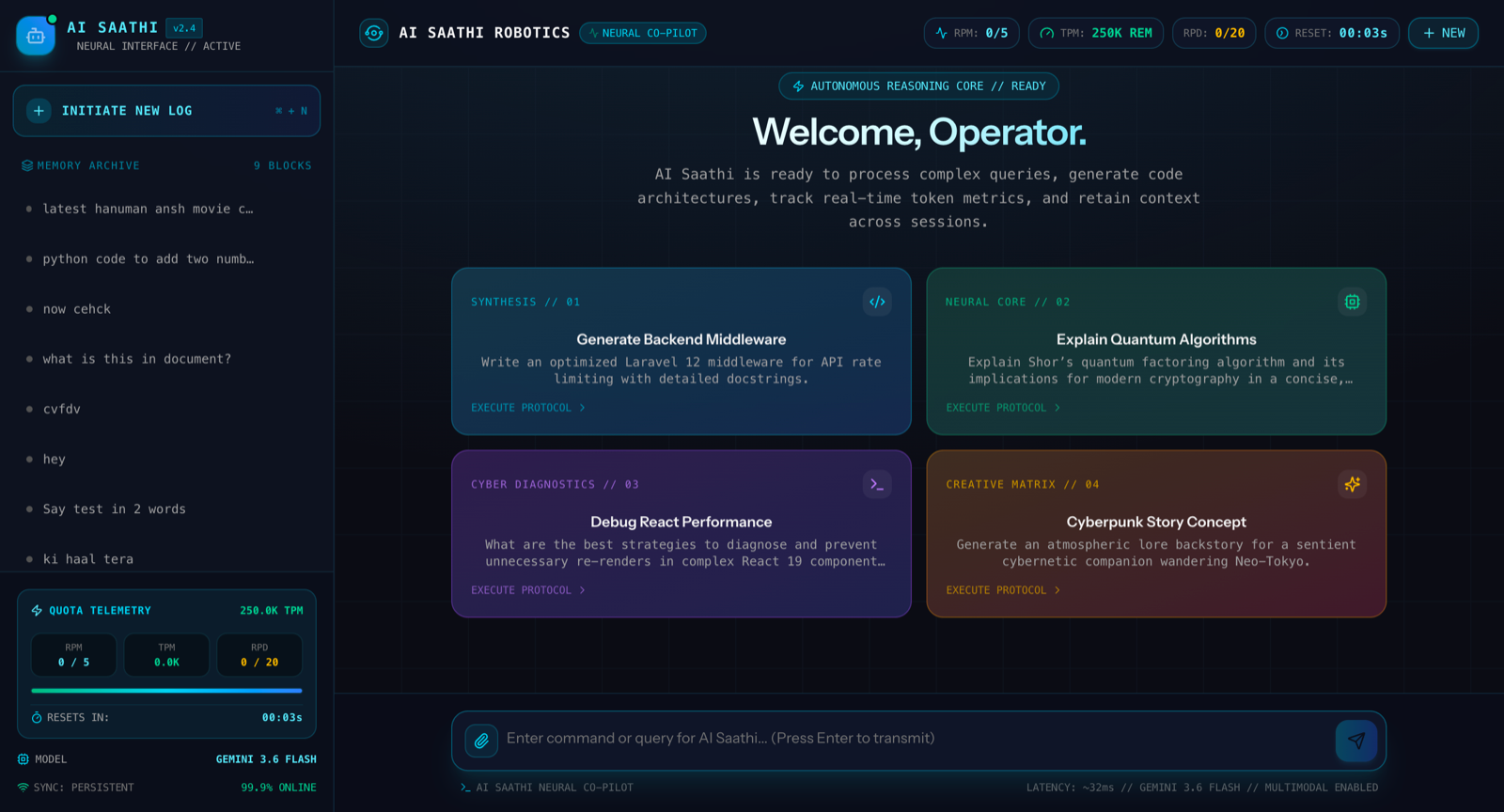The image size is (1504, 812).
Task: Click the wifi icon beside Sync Persistent
Action: click(23, 788)
